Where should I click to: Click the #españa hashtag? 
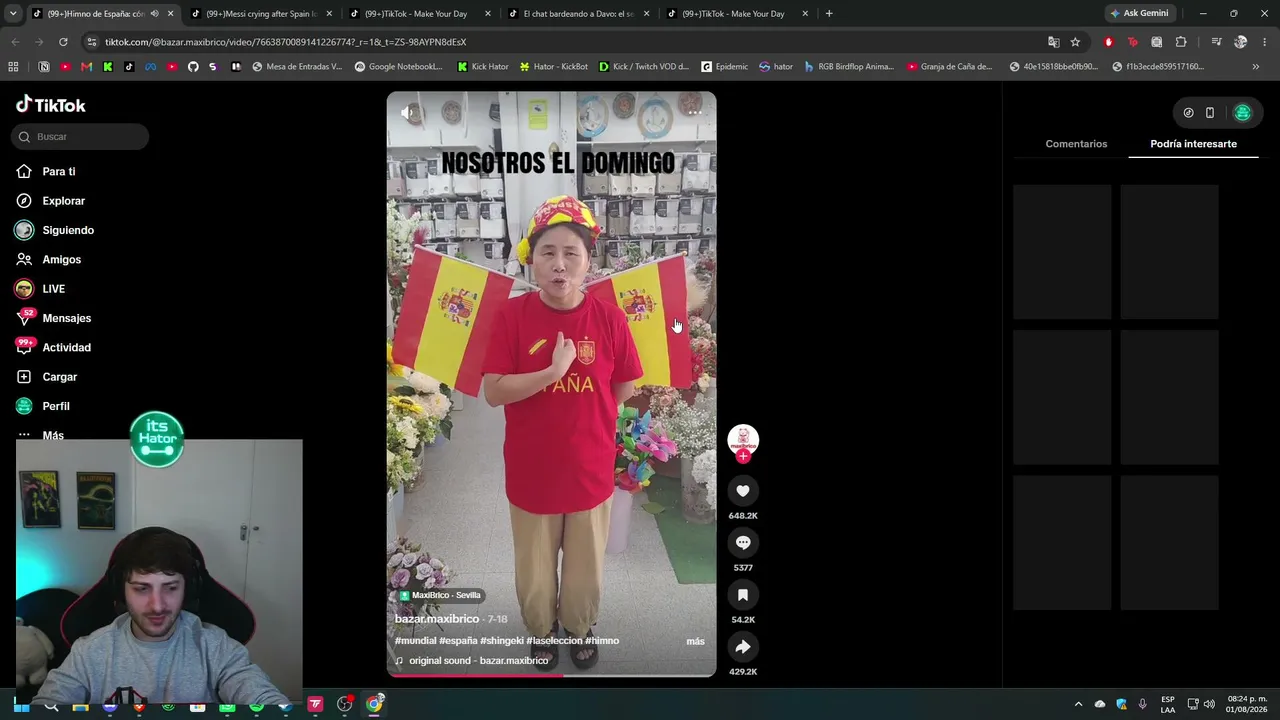click(458, 641)
